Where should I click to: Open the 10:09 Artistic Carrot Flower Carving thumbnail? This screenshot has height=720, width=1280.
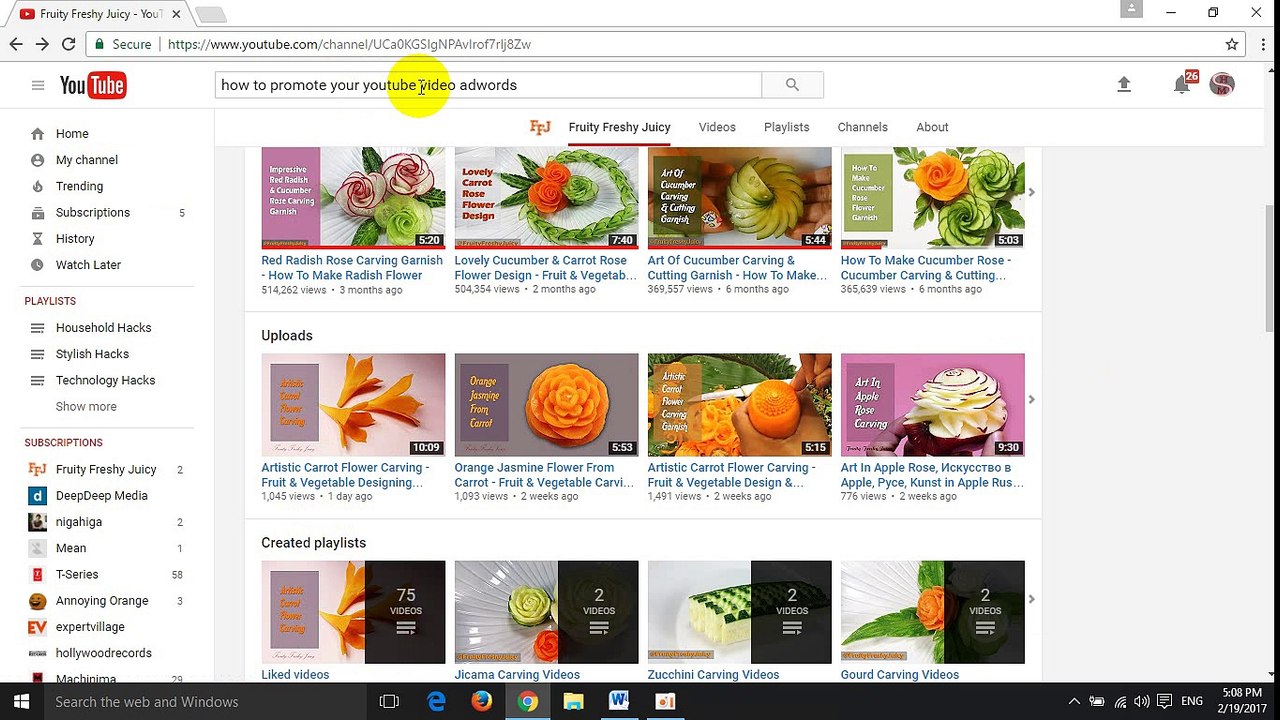click(x=353, y=405)
